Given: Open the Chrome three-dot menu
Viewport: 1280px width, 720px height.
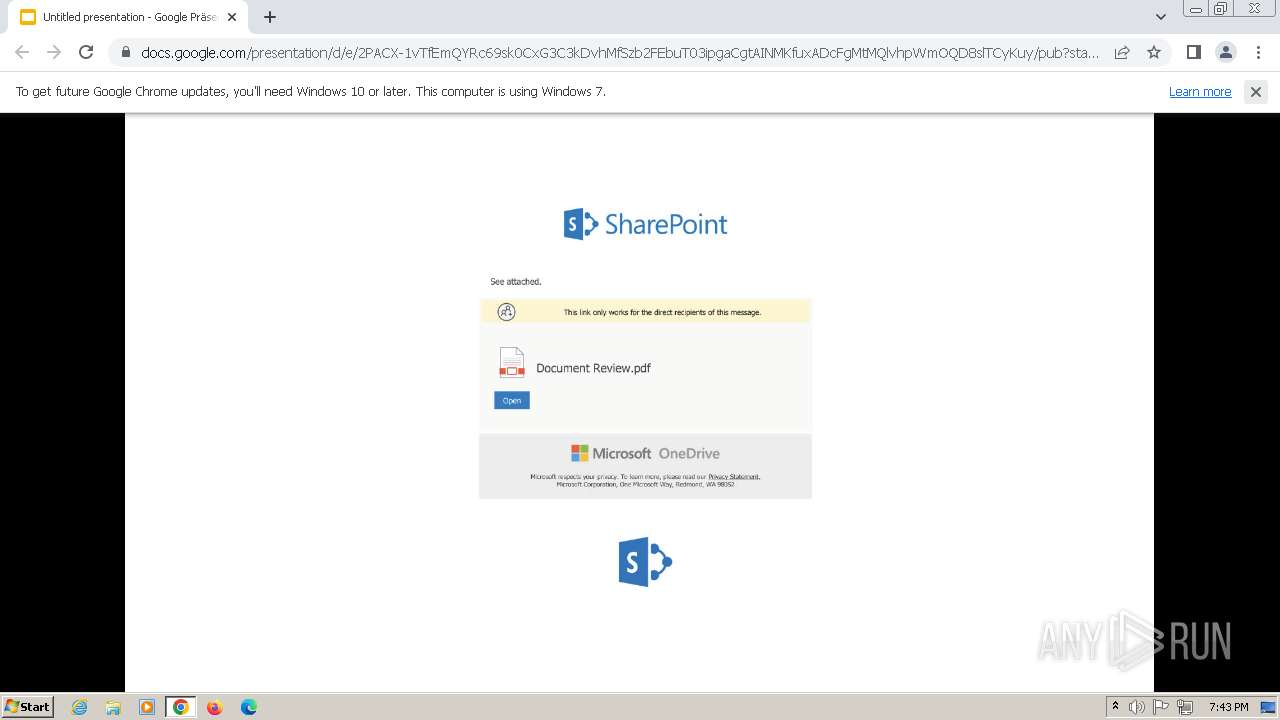Looking at the screenshot, I should coord(1258,52).
